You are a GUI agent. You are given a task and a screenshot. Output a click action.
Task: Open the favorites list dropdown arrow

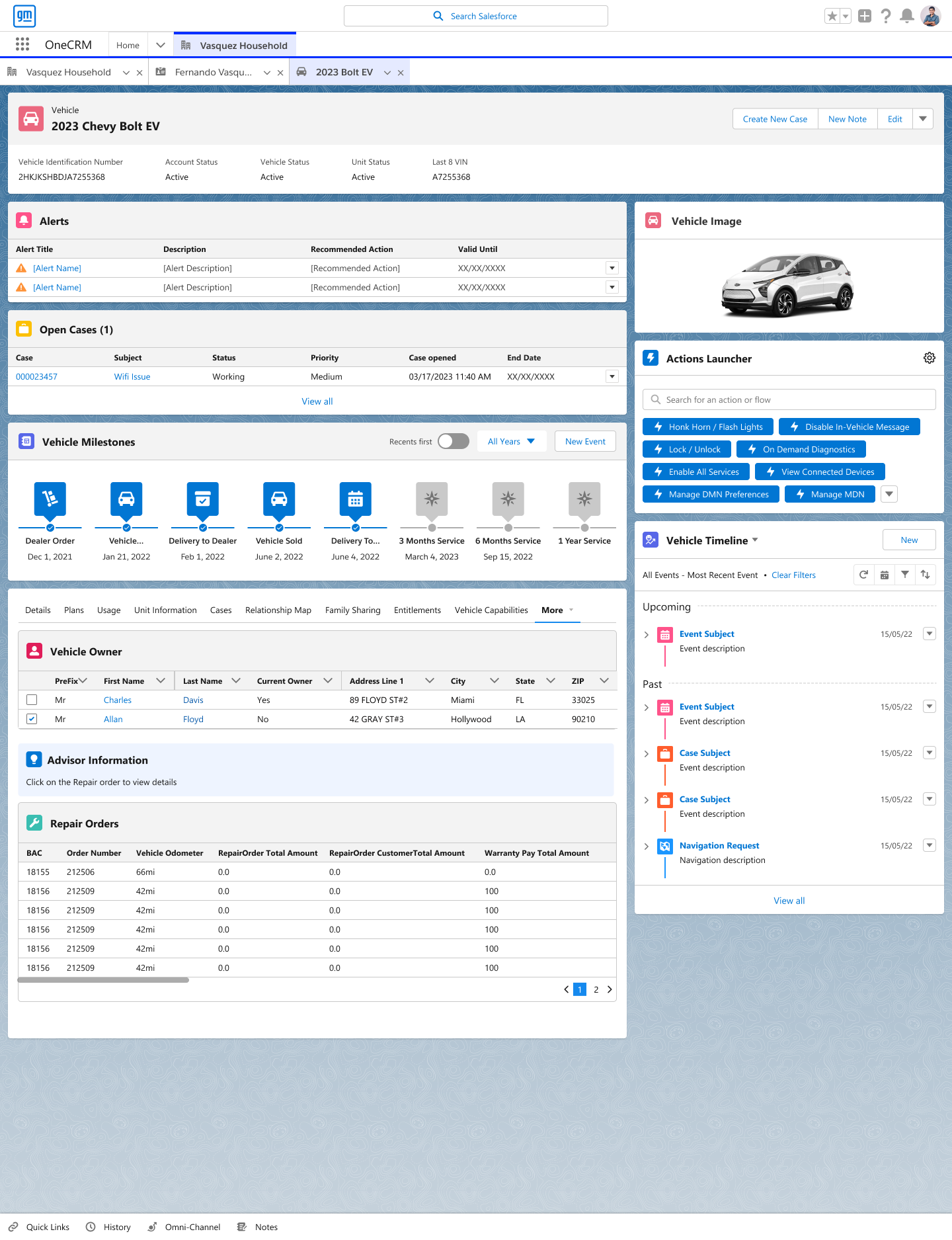pyautogui.click(x=846, y=16)
